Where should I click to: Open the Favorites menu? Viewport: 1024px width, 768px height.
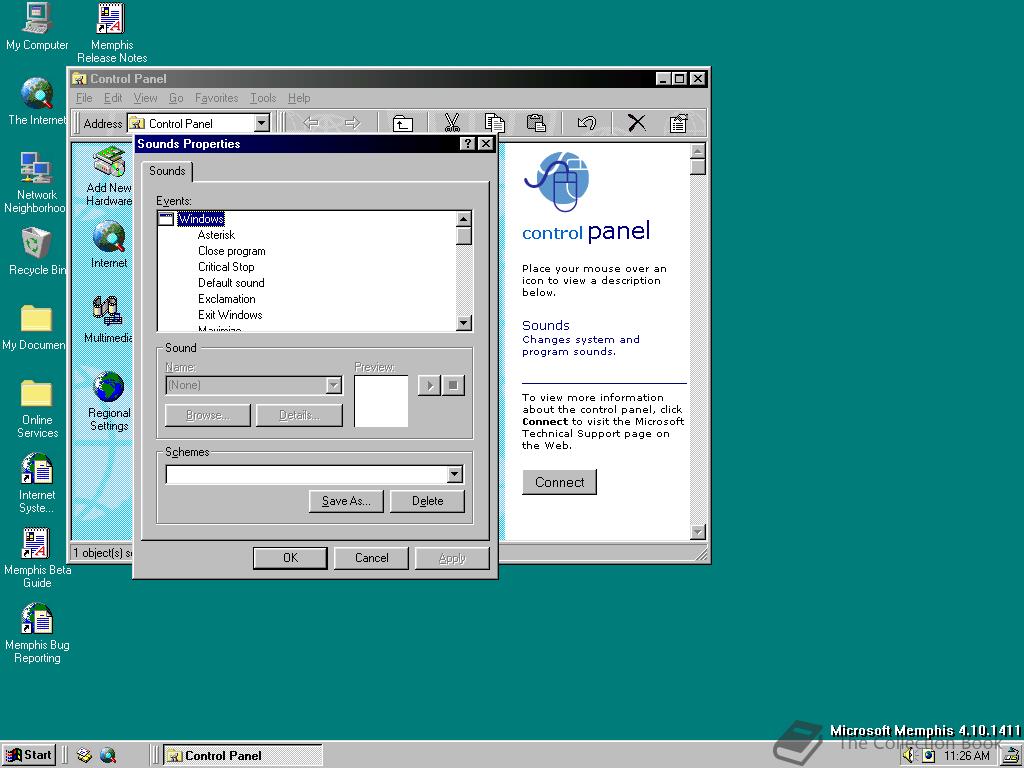point(216,98)
